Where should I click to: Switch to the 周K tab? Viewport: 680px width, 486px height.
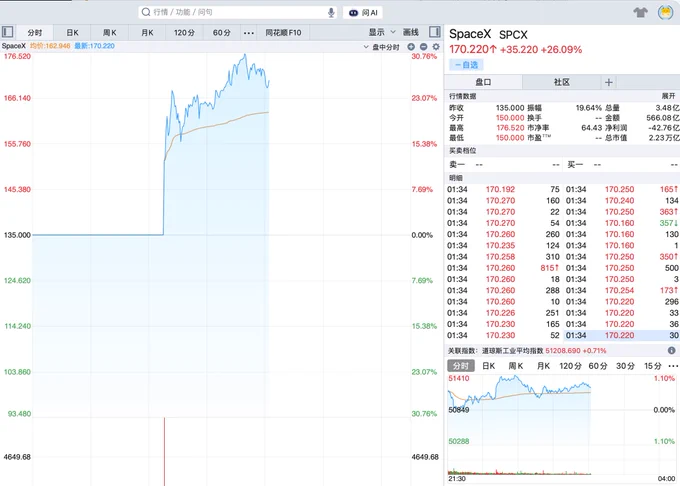pos(110,33)
